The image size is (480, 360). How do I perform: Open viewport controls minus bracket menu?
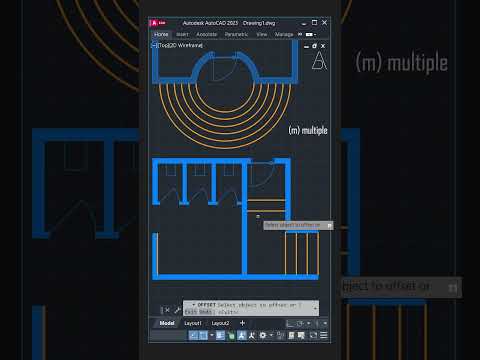tap(154, 45)
